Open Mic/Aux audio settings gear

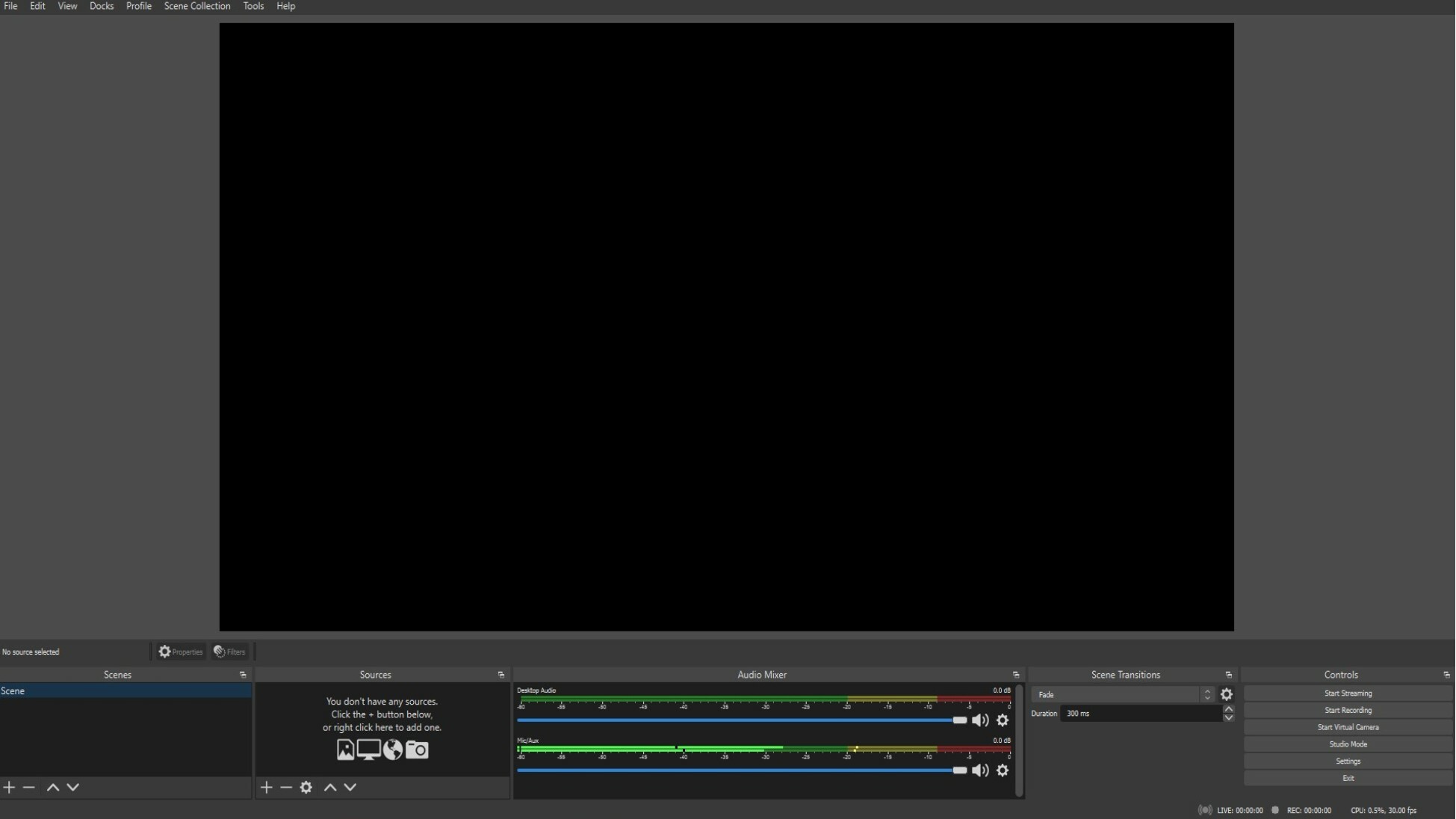(1003, 770)
